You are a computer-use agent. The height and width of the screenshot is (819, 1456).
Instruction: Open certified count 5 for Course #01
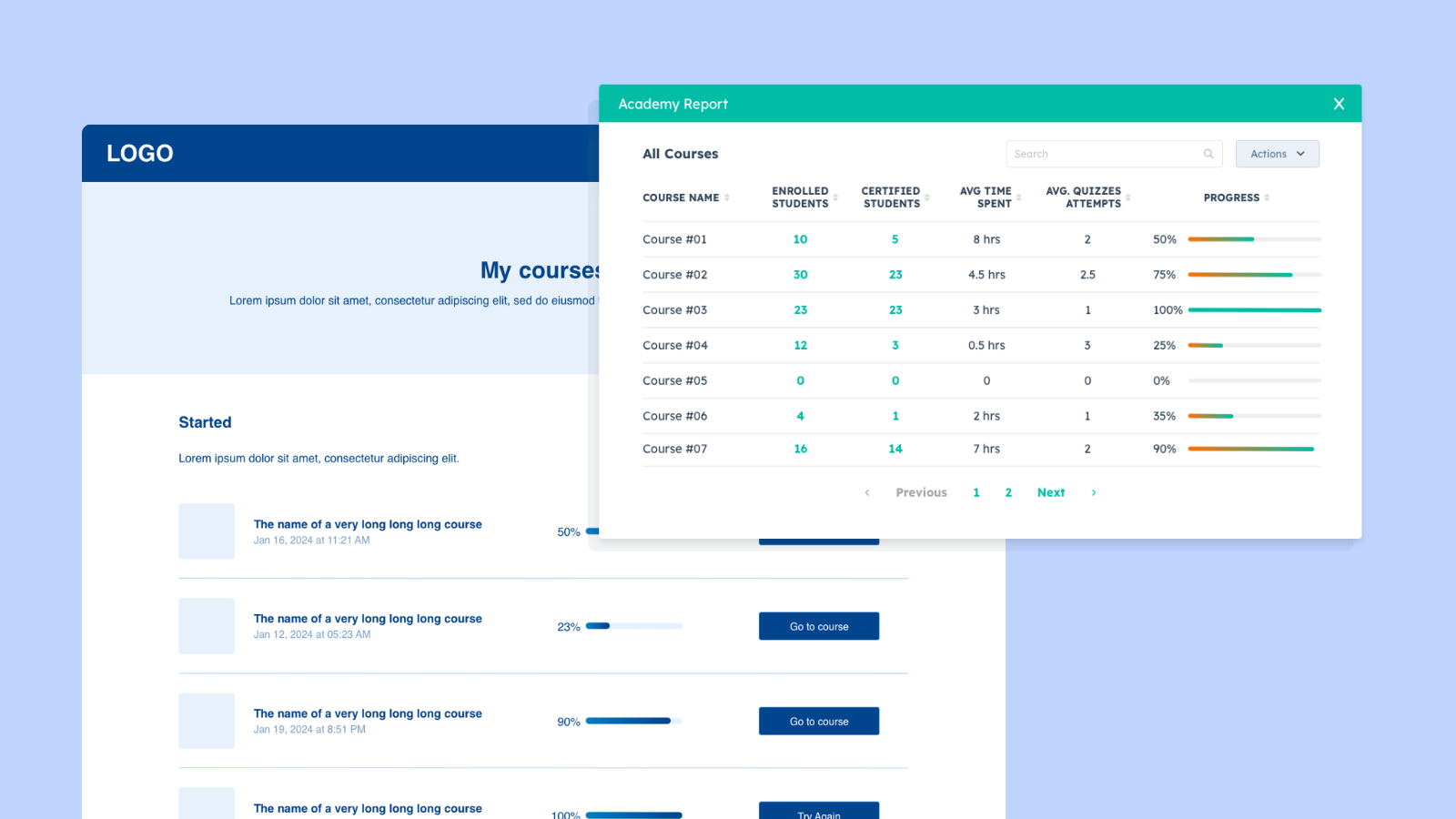coord(895,239)
